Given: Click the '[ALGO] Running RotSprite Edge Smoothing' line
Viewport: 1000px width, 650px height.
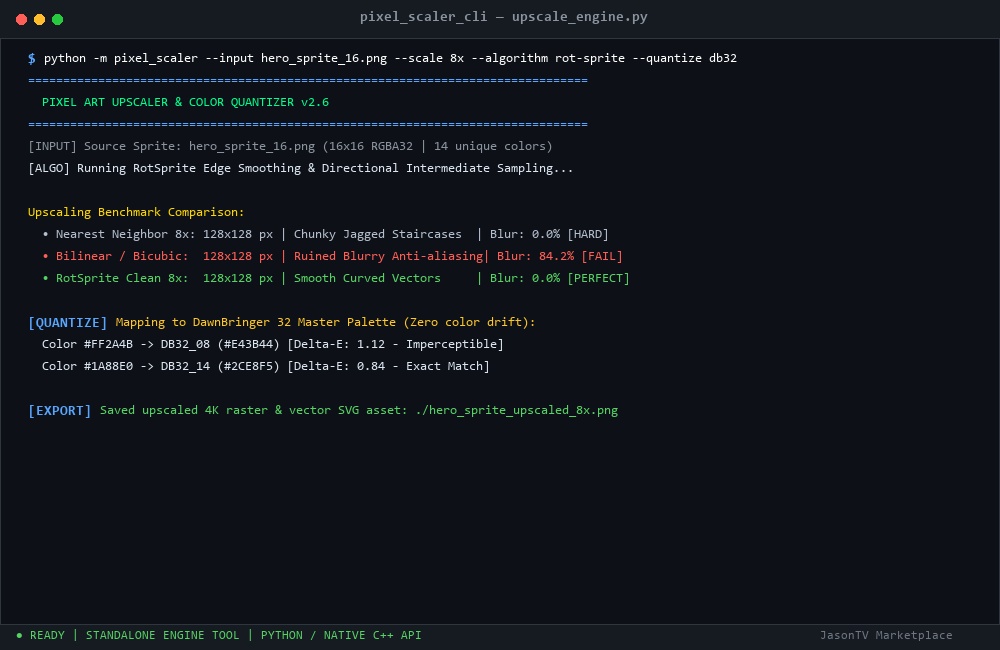Looking at the screenshot, I should point(300,168).
